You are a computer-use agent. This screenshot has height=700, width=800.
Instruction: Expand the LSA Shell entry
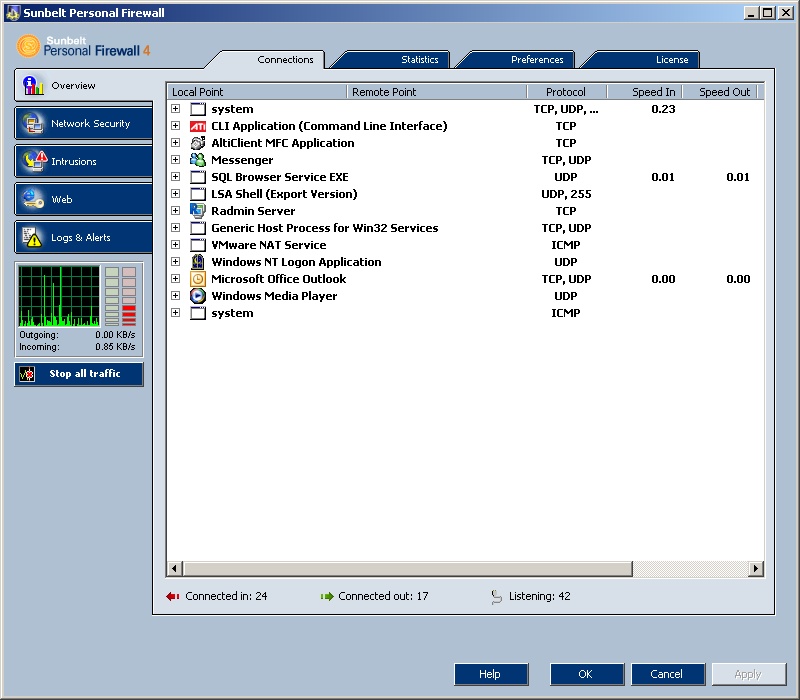point(176,194)
